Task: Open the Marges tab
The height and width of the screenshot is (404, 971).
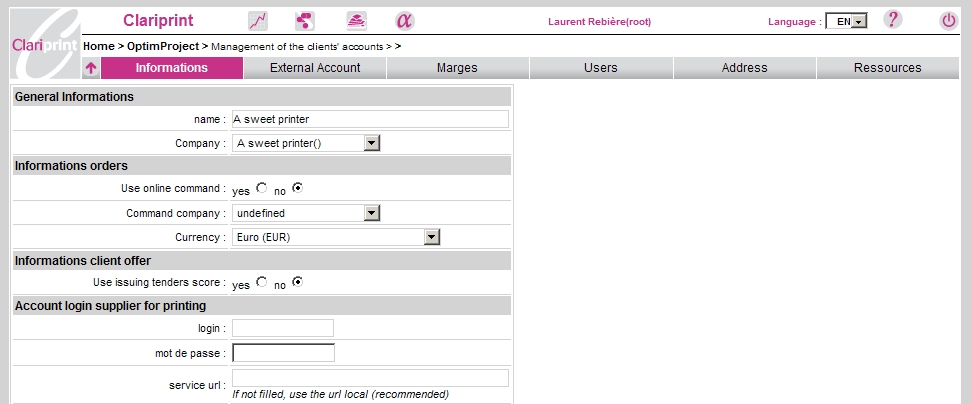Action: pyautogui.click(x=457, y=68)
